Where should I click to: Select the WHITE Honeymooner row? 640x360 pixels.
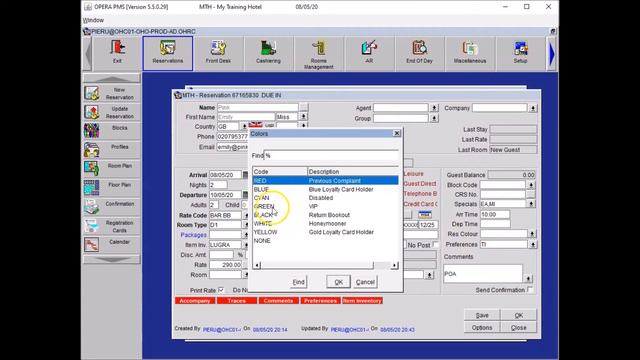point(325,223)
